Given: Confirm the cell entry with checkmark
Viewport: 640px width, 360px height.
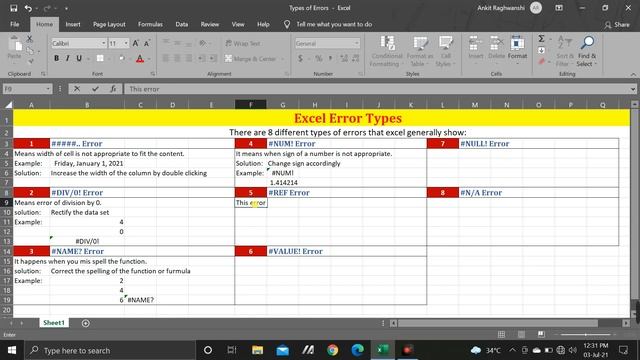Looking at the screenshot, I should pyautogui.click(x=95, y=89).
